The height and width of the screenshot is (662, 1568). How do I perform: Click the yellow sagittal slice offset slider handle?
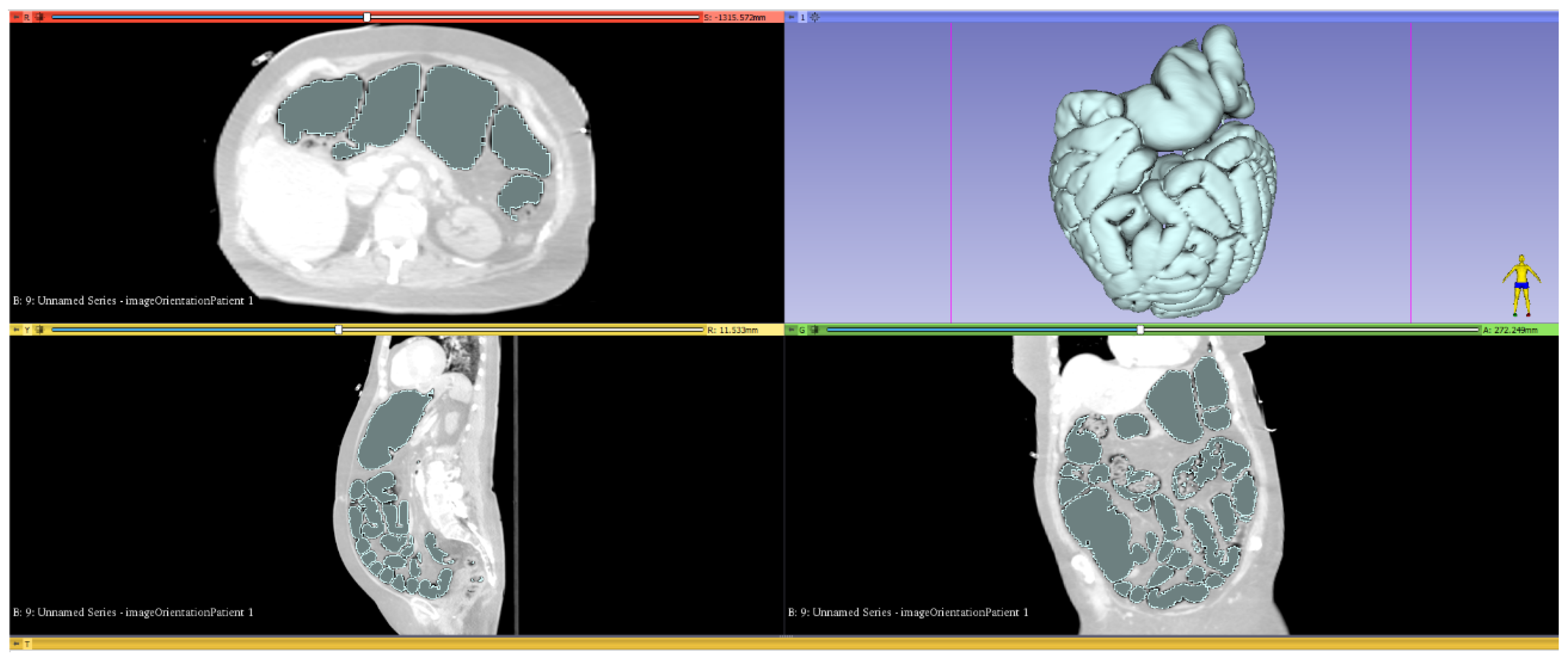point(339,330)
